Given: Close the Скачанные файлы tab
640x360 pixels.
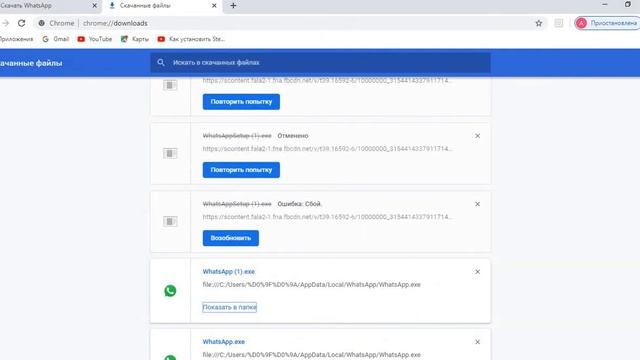Looking at the screenshot, I should [x=214, y=6].
